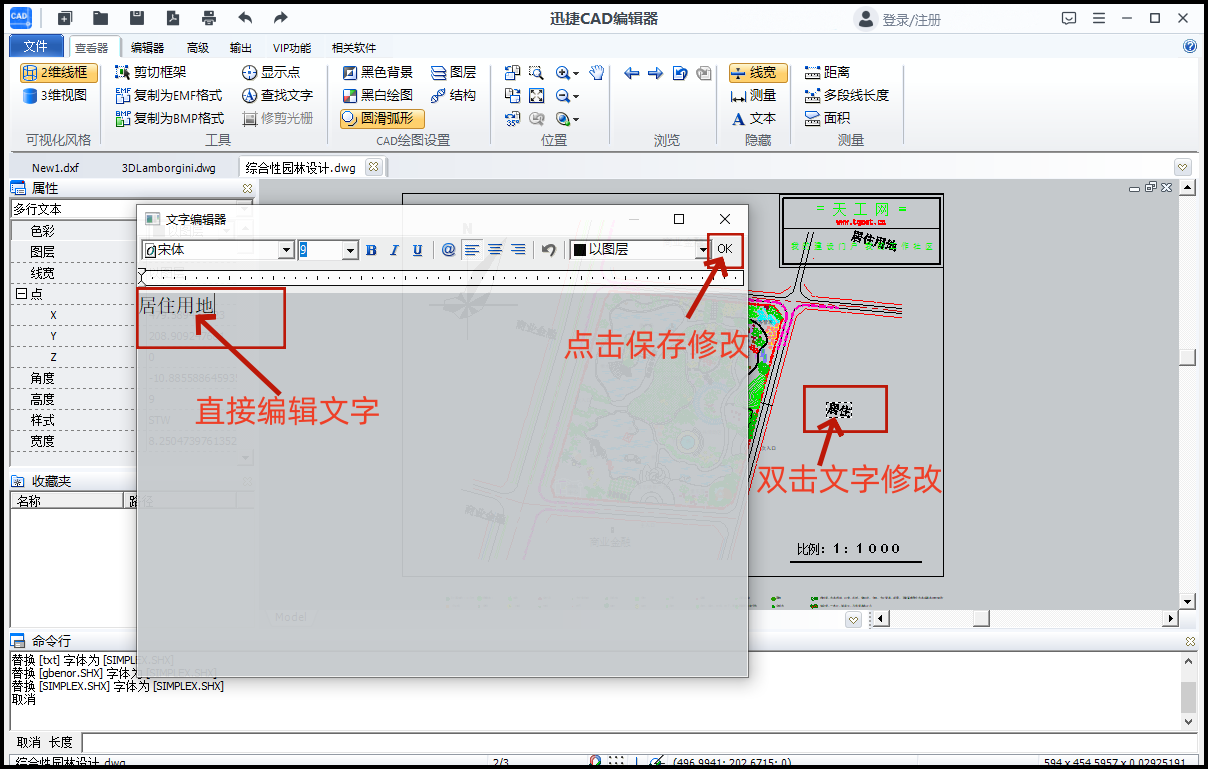Open the Find Text (查找文字) tool

[277, 96]
